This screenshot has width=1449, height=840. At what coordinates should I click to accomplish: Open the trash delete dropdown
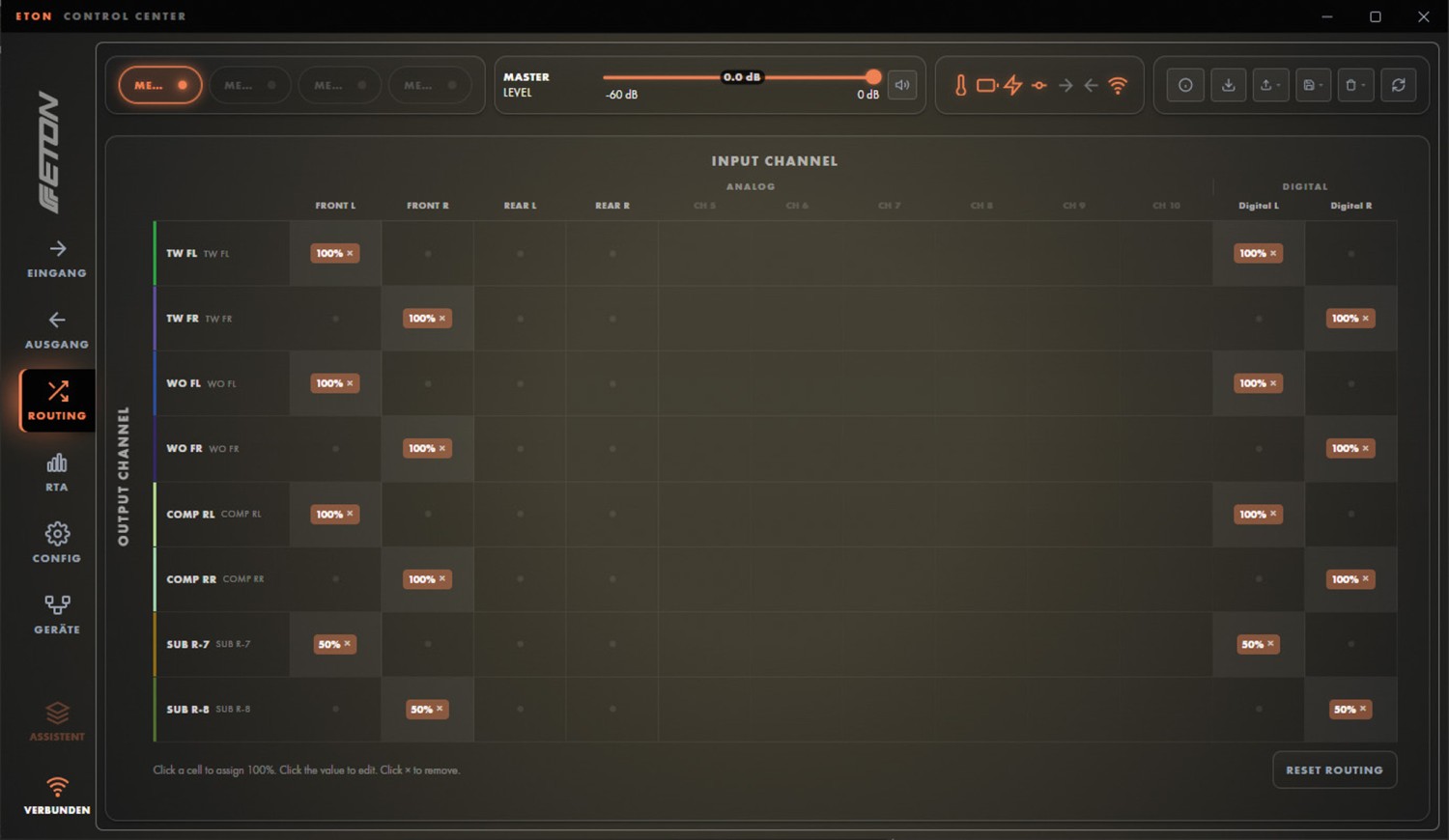point(1355,85)
